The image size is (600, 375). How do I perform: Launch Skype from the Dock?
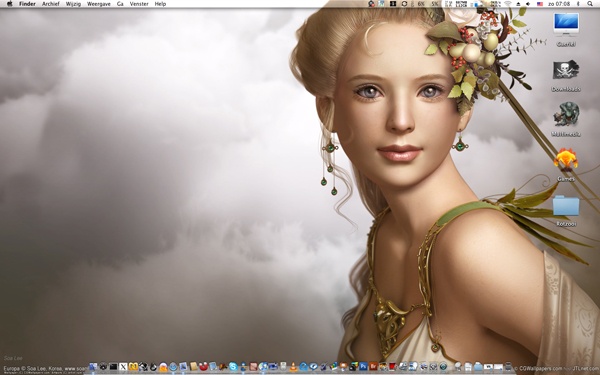pos(233,367)
